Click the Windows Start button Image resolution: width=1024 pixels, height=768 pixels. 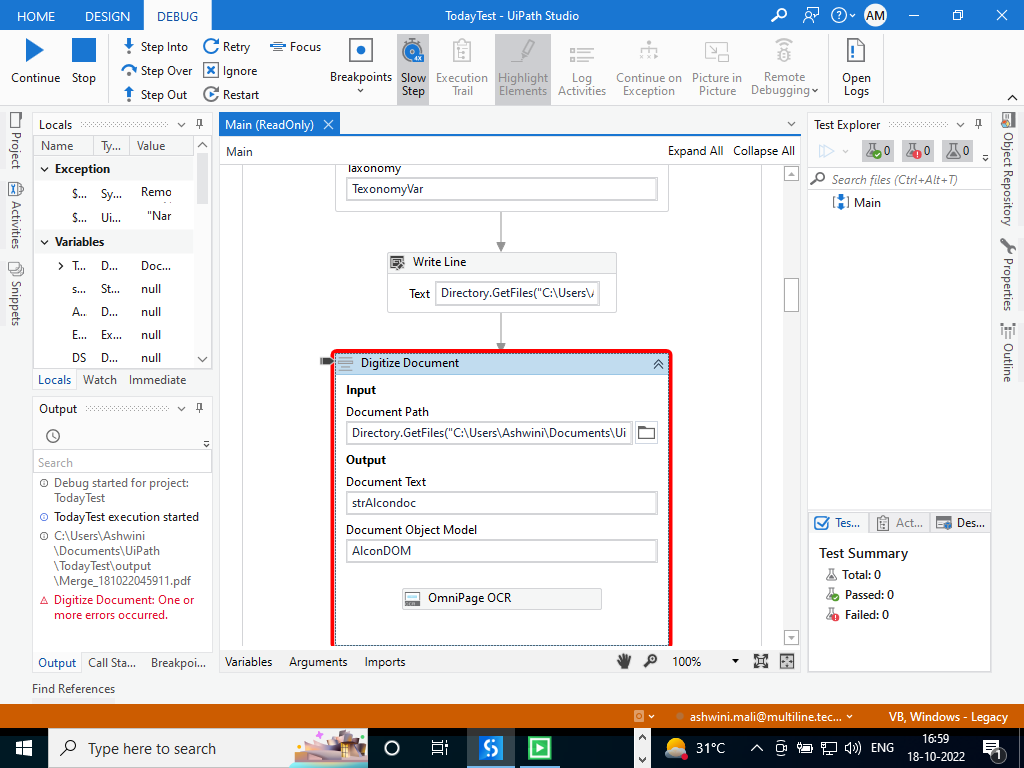pos(24,748)
